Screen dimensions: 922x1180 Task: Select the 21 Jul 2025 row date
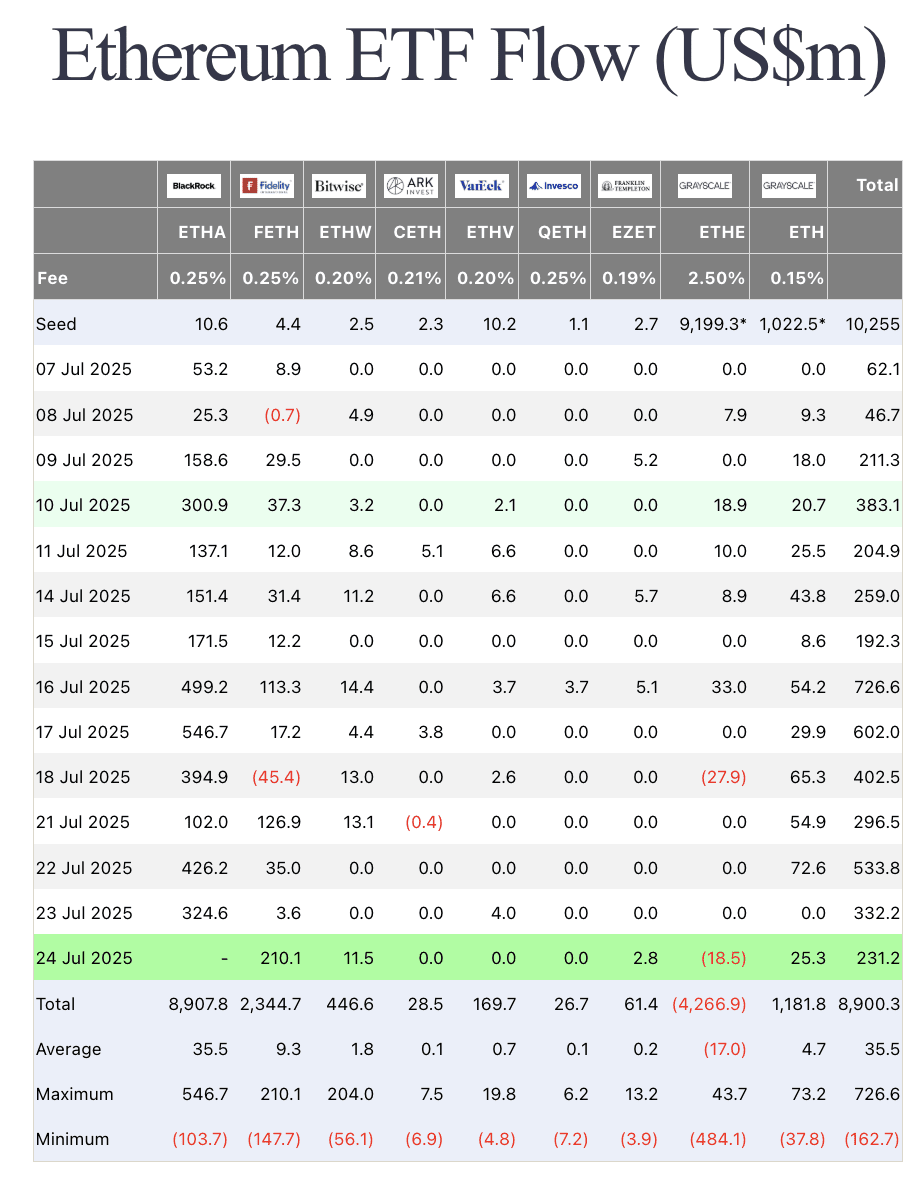pos(82,823)
